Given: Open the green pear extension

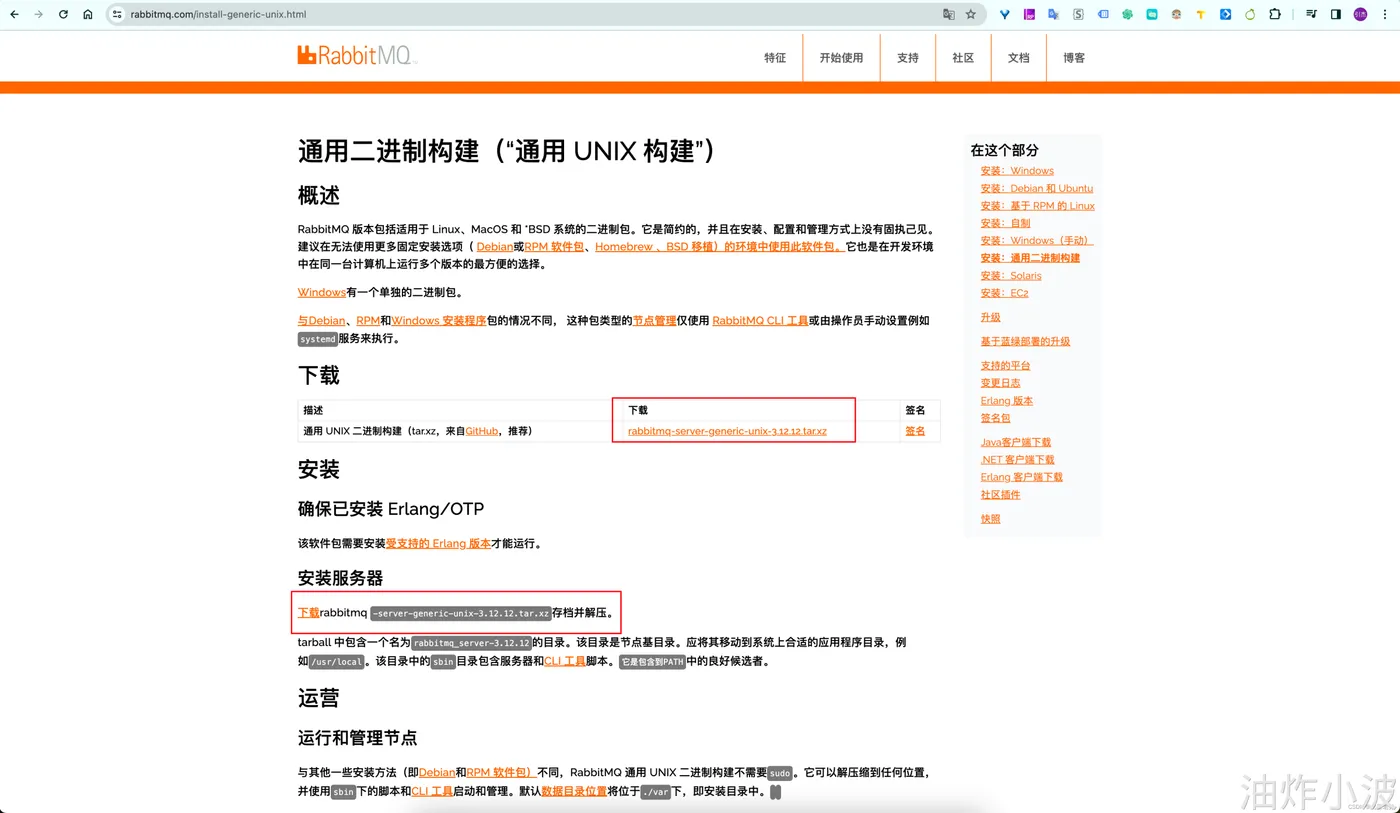Looking at the screenshot, I should click(x=1250, y=15).
